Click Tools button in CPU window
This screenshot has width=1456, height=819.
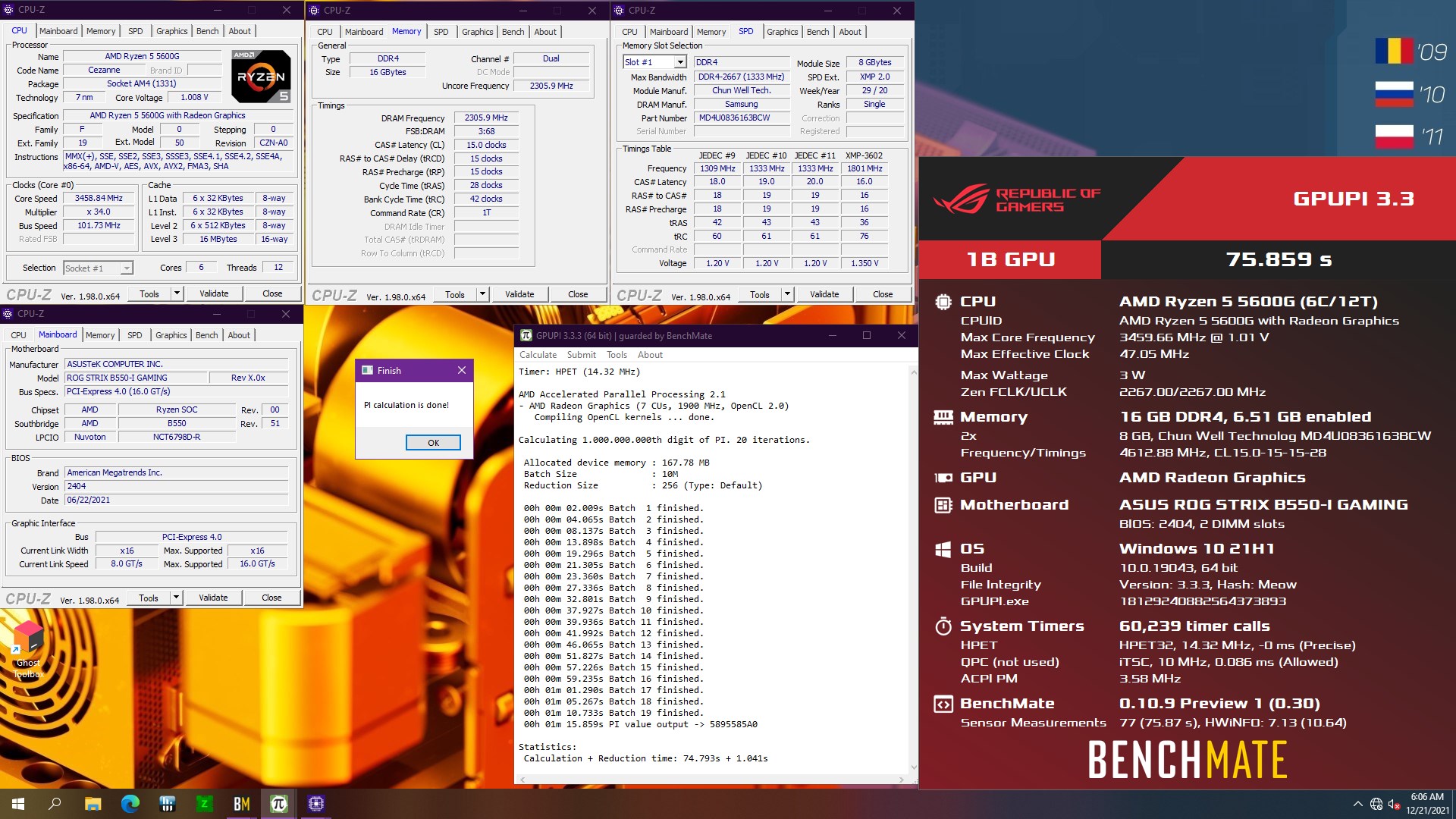point(149,293)
